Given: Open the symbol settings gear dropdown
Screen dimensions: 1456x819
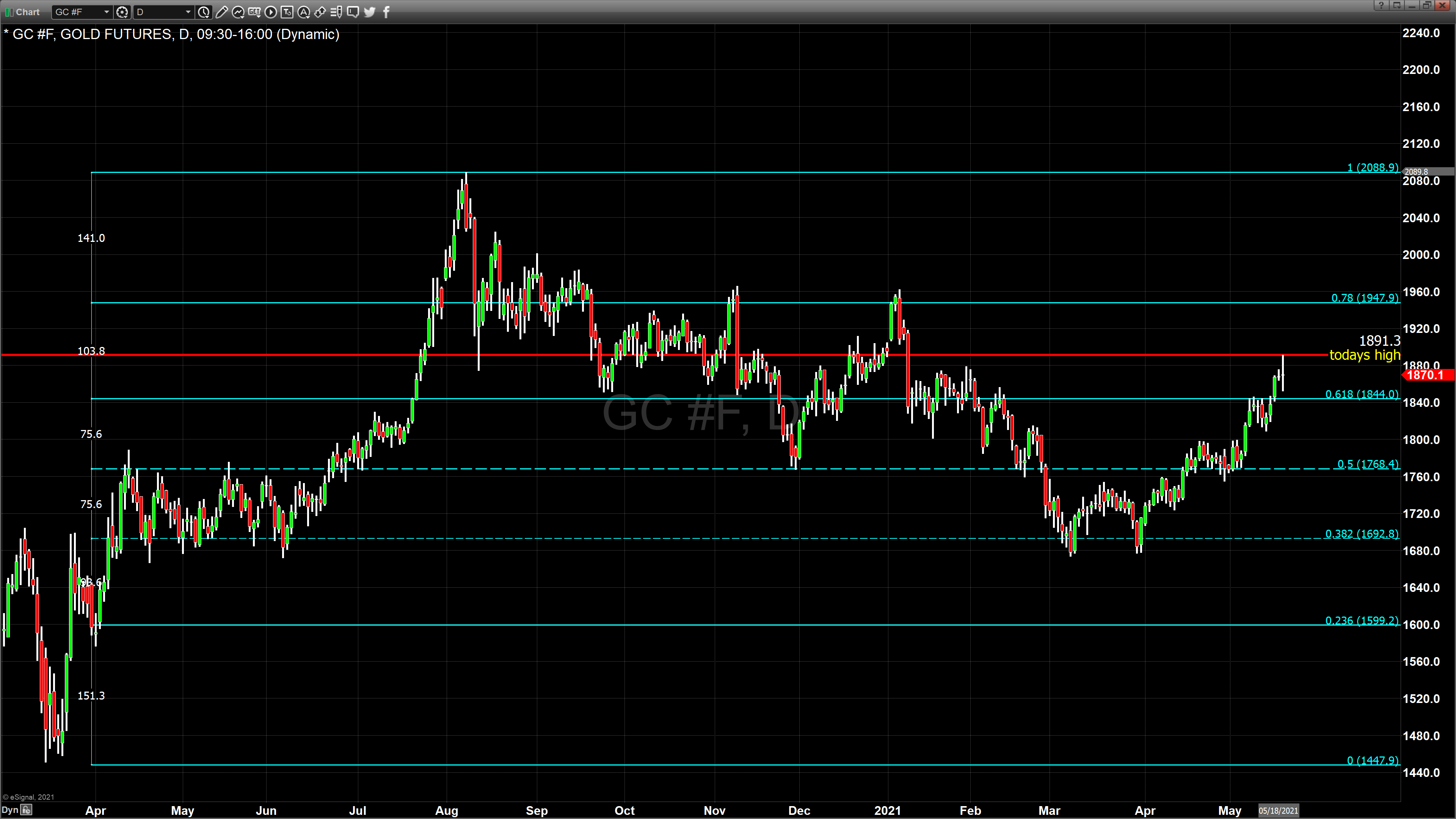Looking at the screenshot, I should (122, 12).
